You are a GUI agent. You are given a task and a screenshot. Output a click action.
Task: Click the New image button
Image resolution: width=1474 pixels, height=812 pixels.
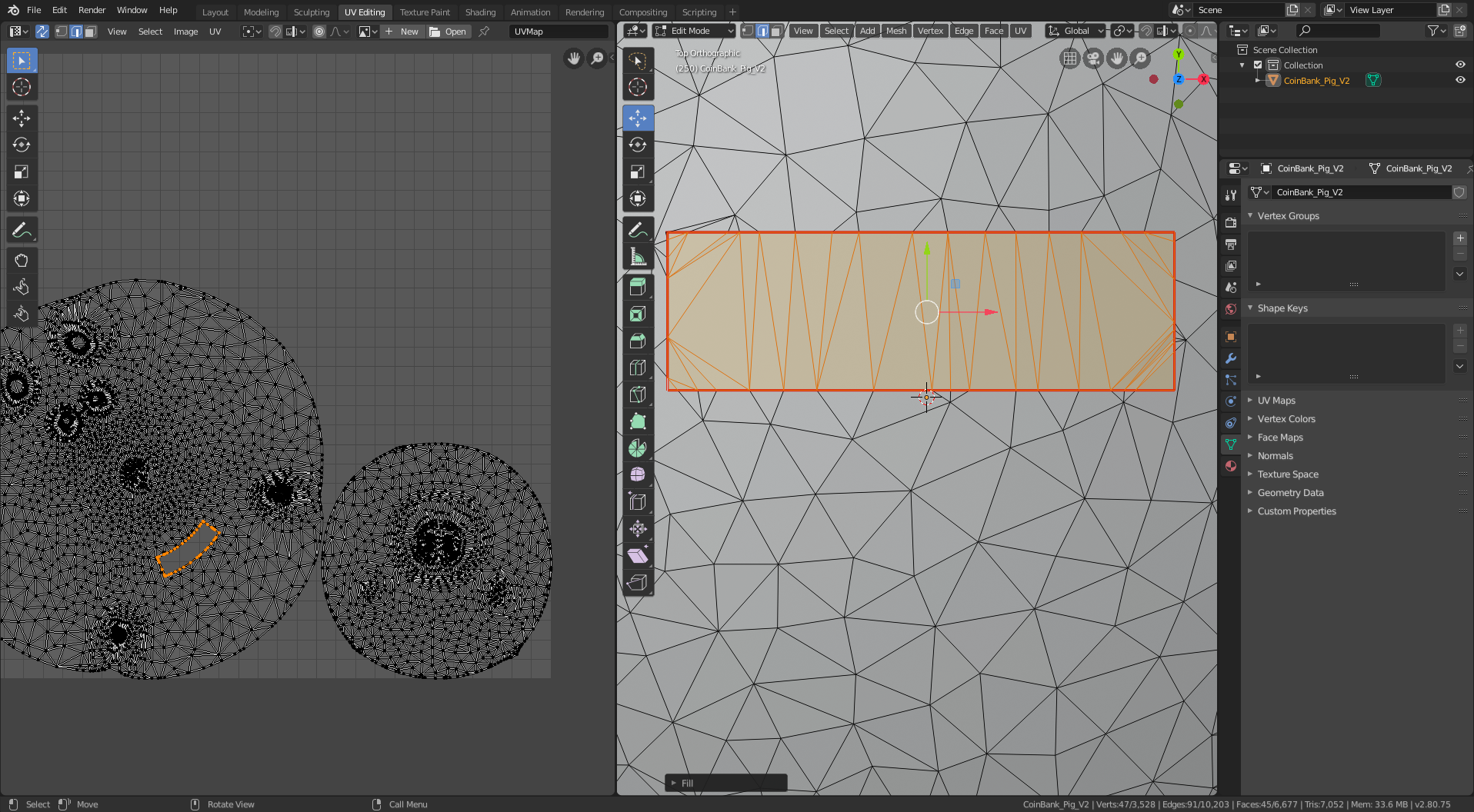[402, 32]
